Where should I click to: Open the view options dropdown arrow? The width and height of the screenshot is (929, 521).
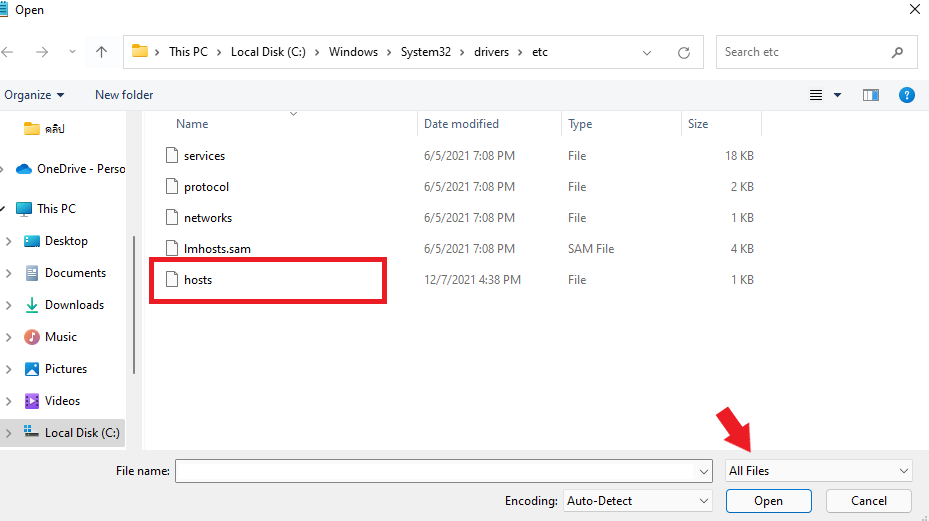coord(837,95)
